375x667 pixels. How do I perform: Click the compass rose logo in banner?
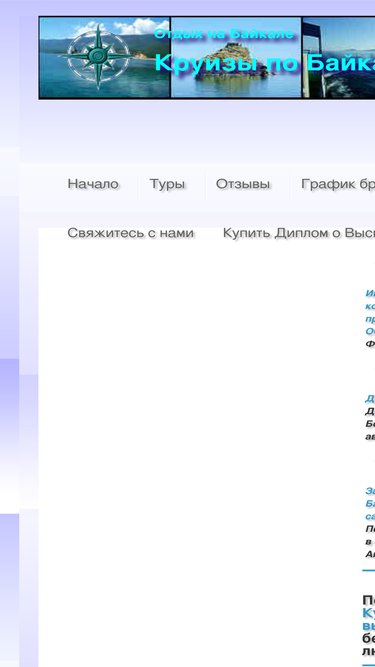coord(97,57)
